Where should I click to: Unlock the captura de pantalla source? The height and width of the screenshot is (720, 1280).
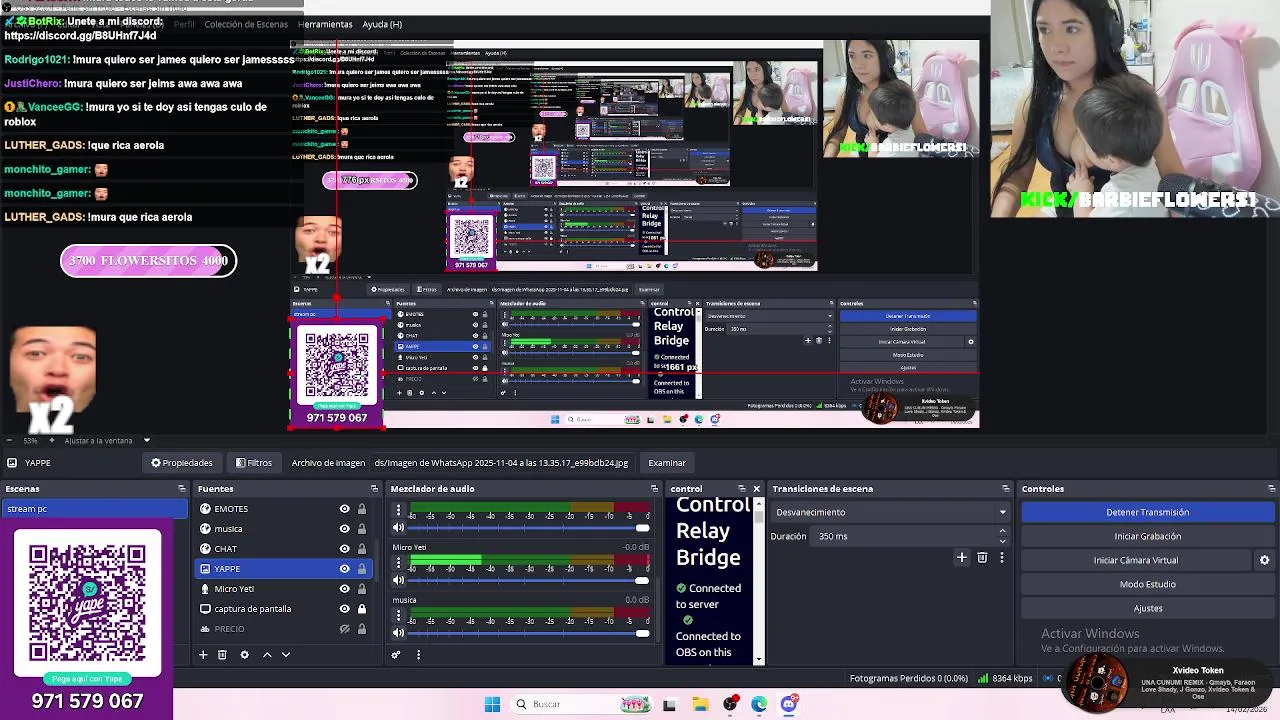[x=362, y=609]
